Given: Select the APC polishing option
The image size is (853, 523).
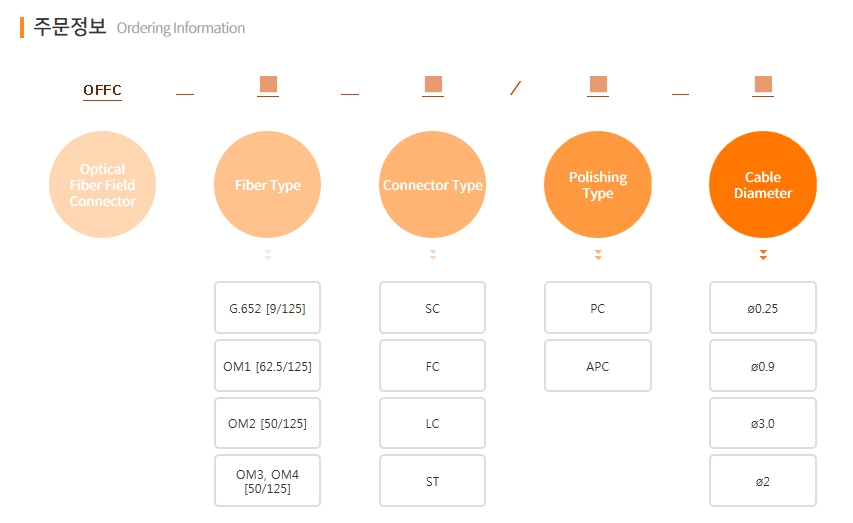Looking at the screenshot, I should point(597,366).
